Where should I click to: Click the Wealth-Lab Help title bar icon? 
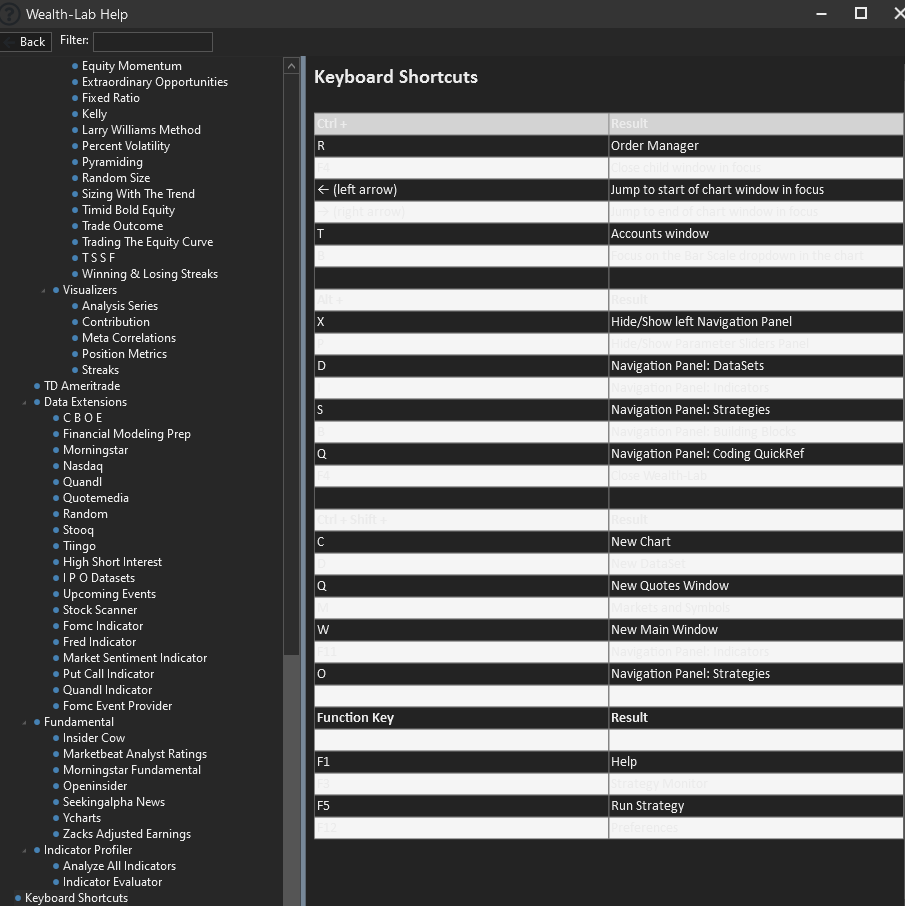tap(10, 14)
